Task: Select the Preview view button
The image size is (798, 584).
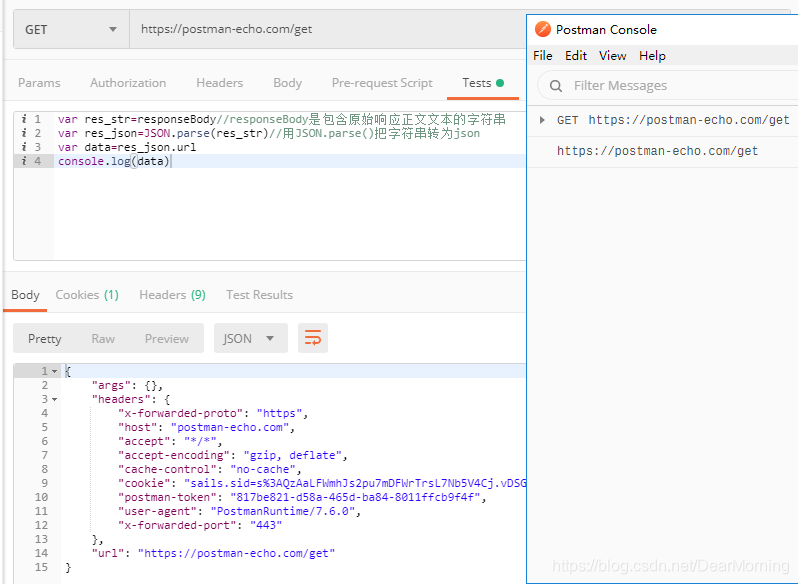Action: [166, 339]
